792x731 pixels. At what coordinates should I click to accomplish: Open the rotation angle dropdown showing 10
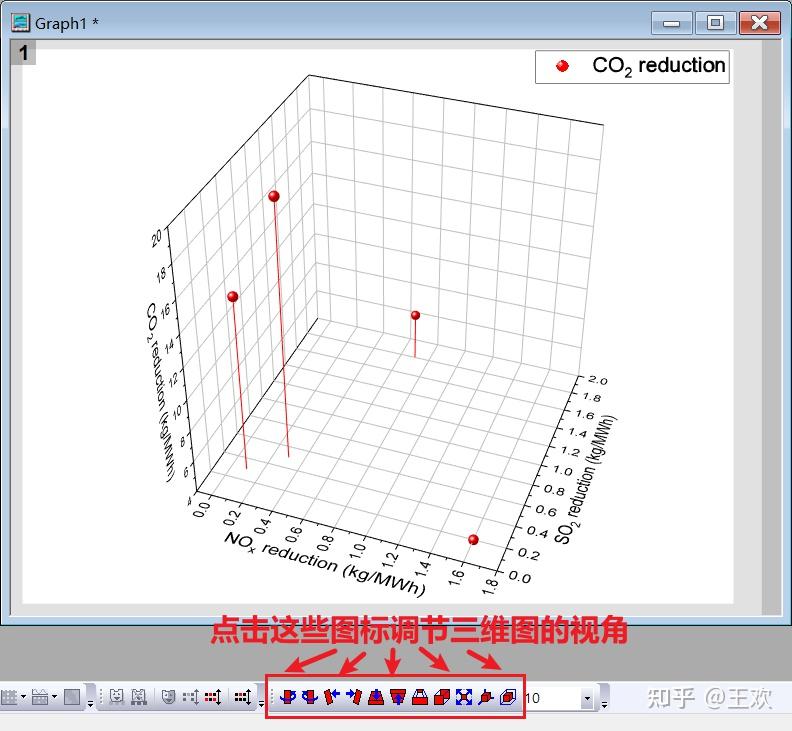point(587,698)
